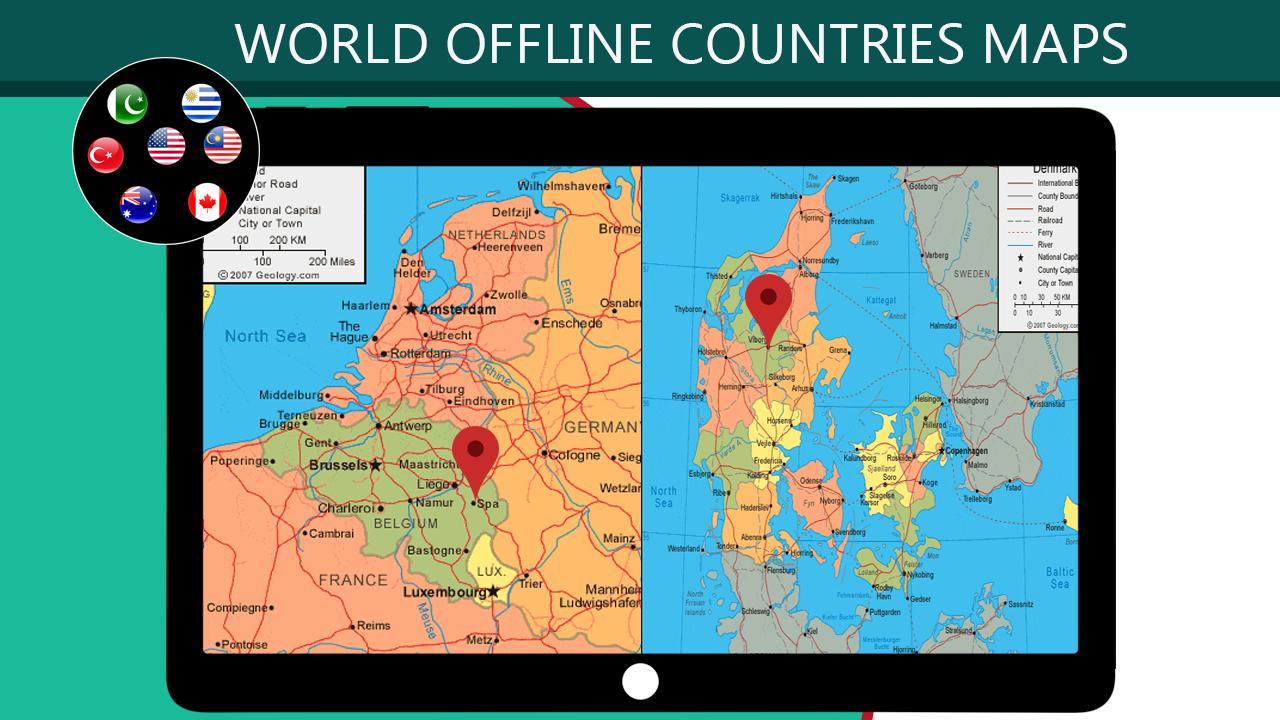Select the Utrecht label on map
The height and width of the screenshot is (720, 1280).
[451, 335]
